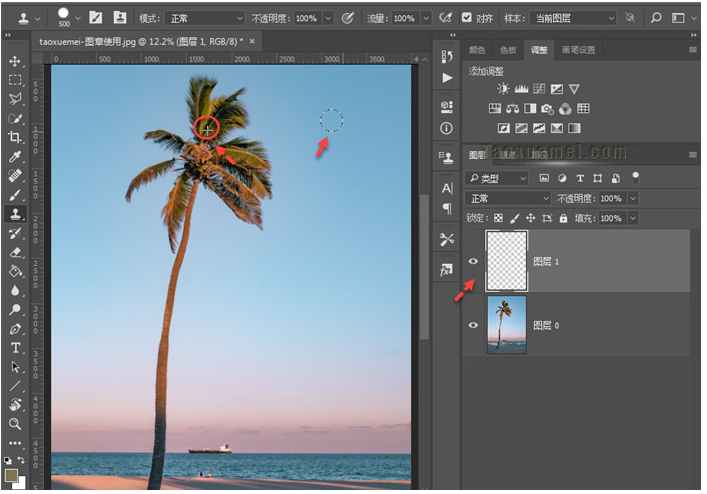Choose the Horizontal Type tool
Viewport: 707px width, 494px height.
(15, 347)
